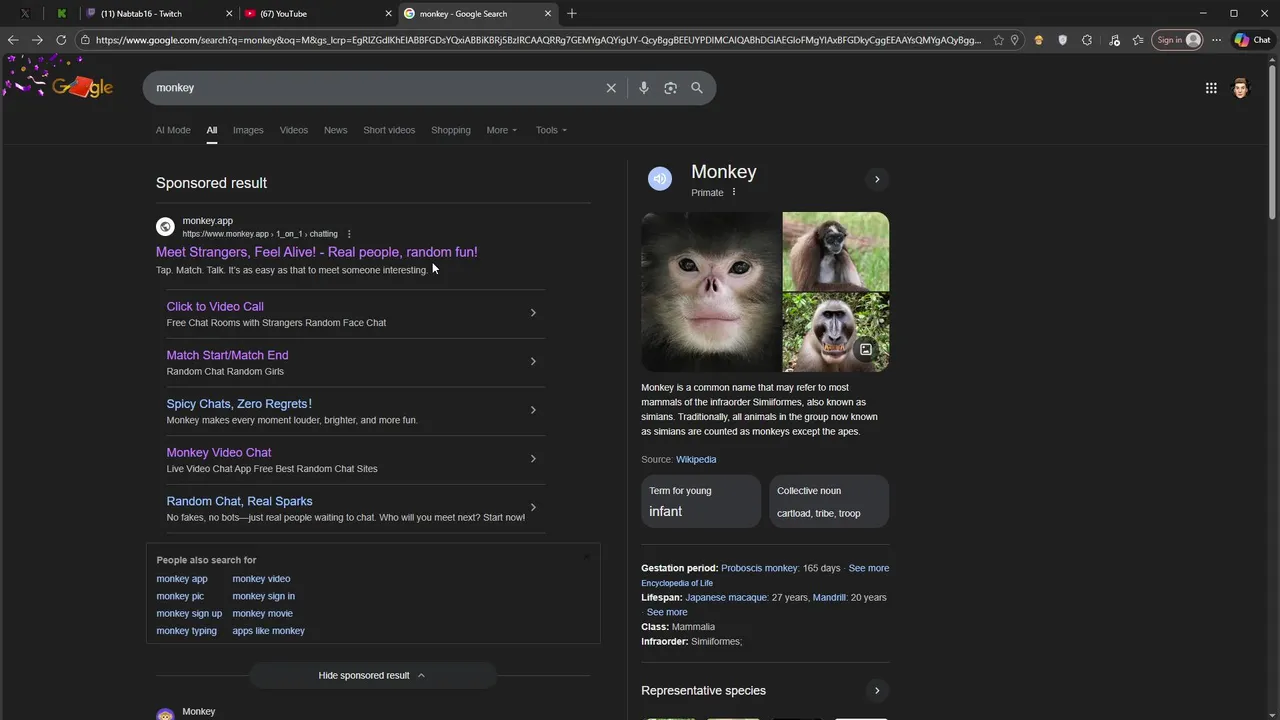Clear the search box with the X icon
The width and height of the screenshot is (1280, 720).
(611, 88)
